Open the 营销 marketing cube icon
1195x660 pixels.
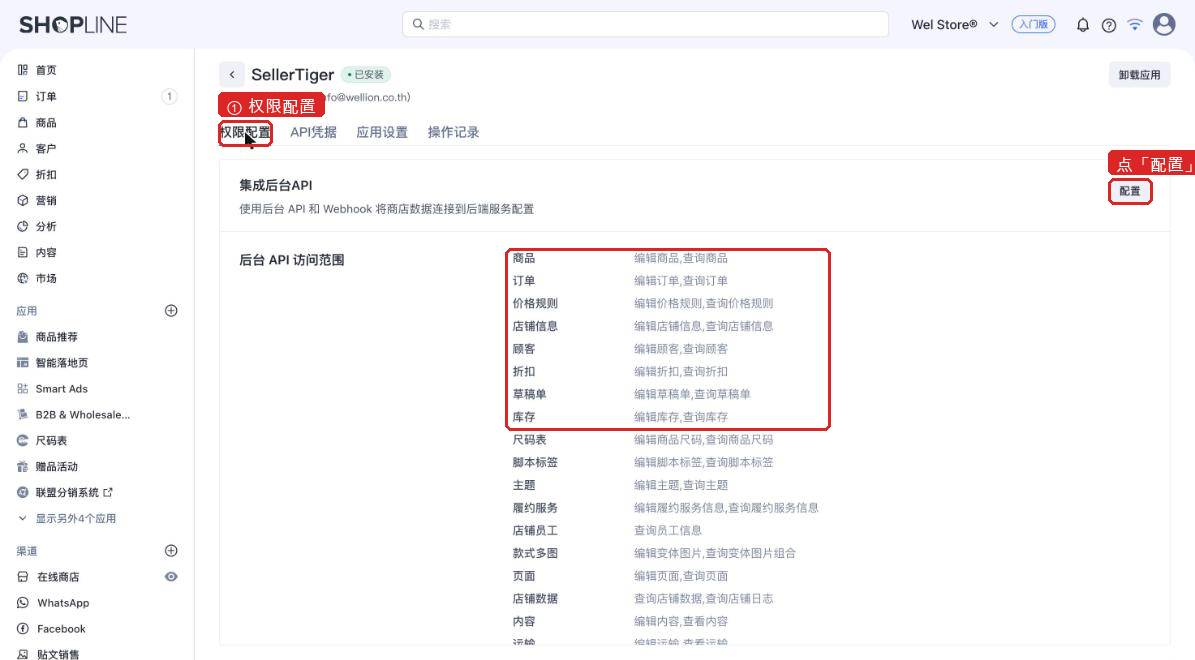tap(23, 200)
